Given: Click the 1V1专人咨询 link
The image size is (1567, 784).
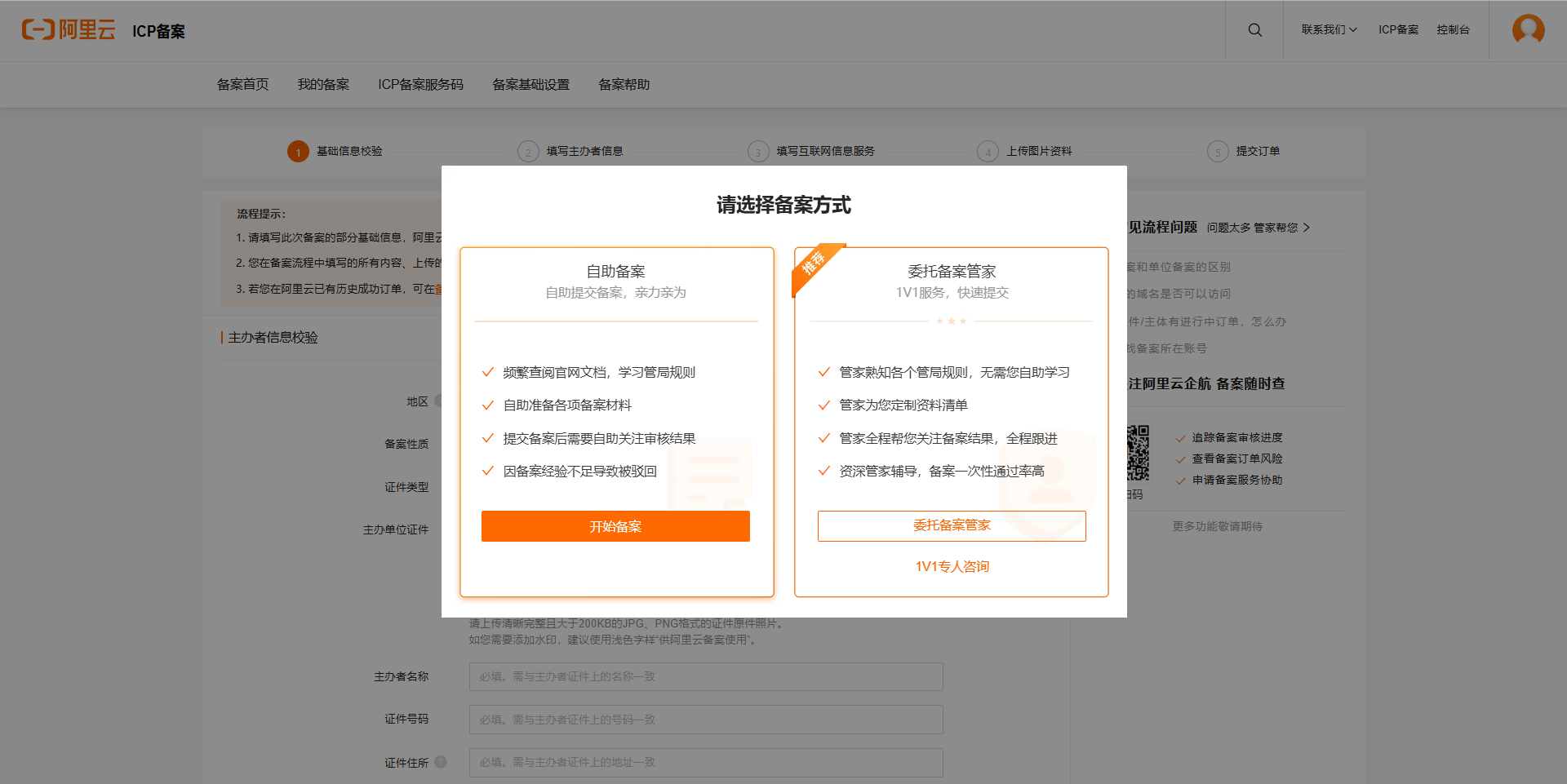Looking at the screenshot, I should click(x=952, y=565).
